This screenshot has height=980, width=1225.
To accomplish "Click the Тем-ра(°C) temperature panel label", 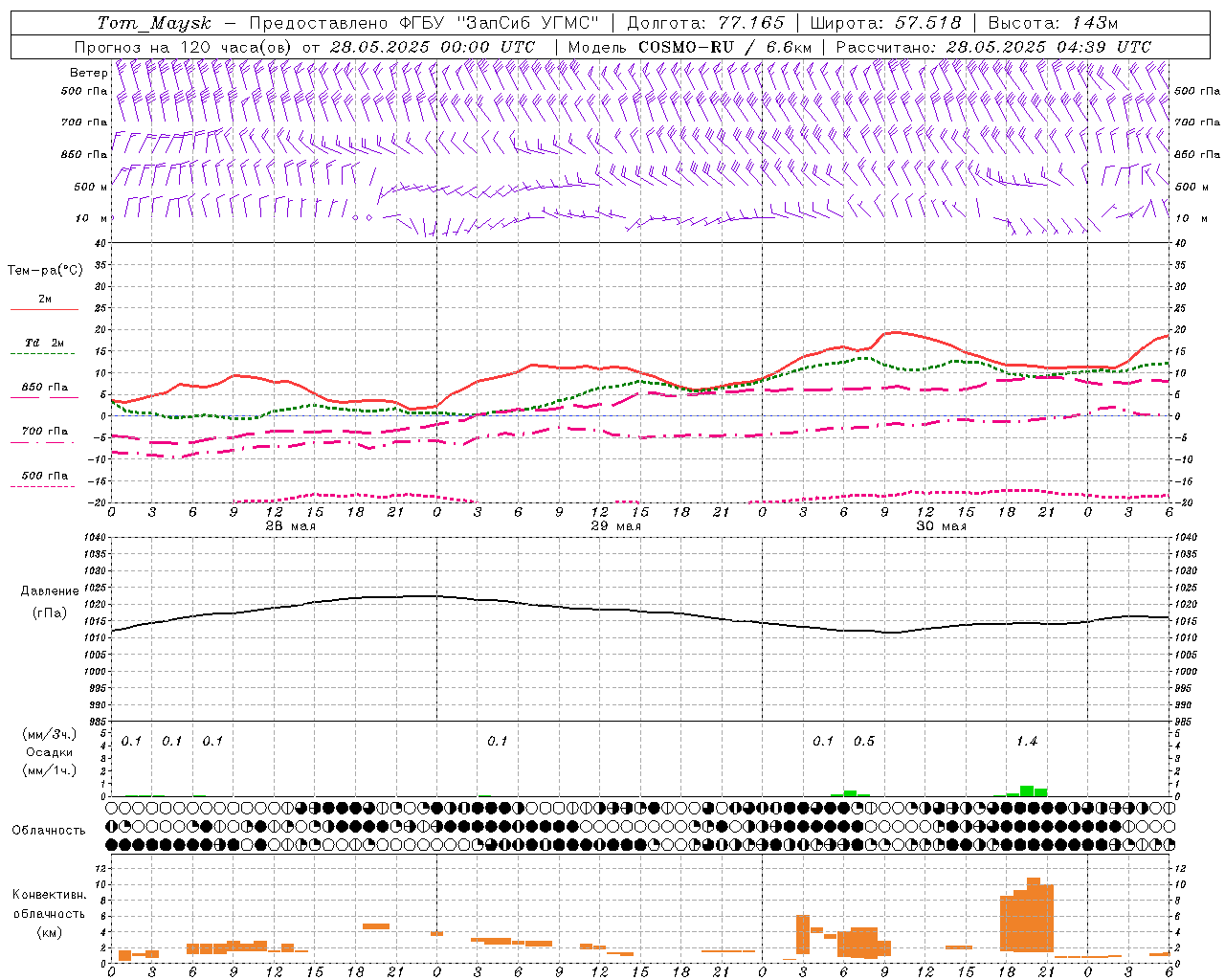I will click(45, 270).
